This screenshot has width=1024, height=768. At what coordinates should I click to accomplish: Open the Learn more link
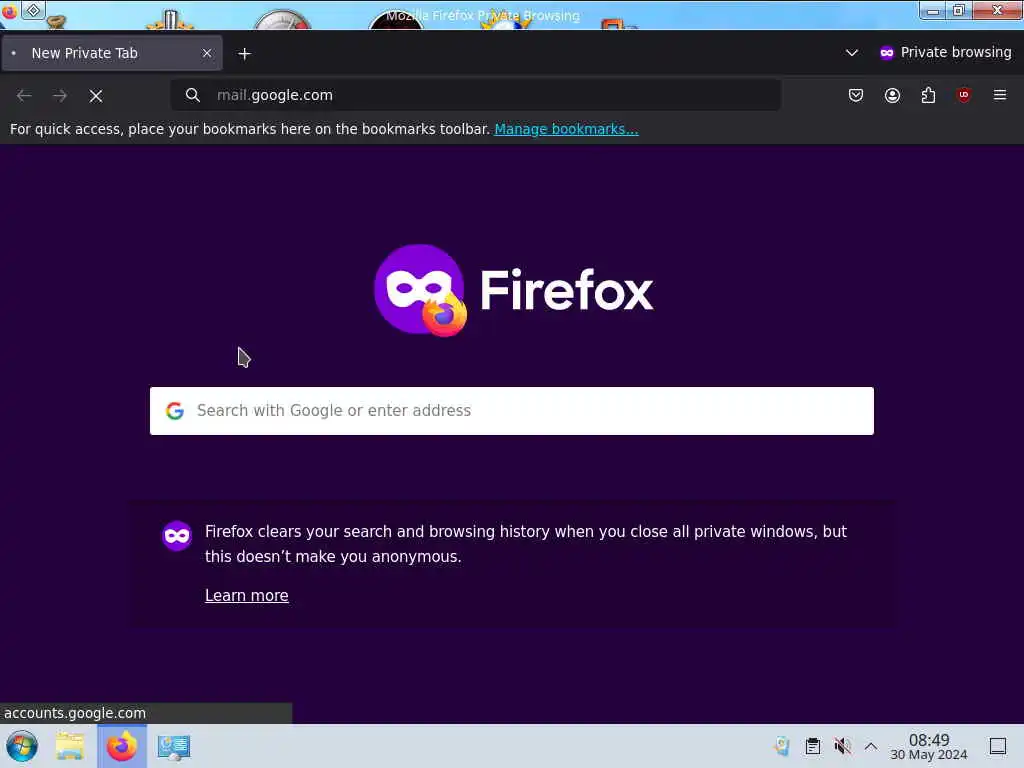(x=247, y=596)
